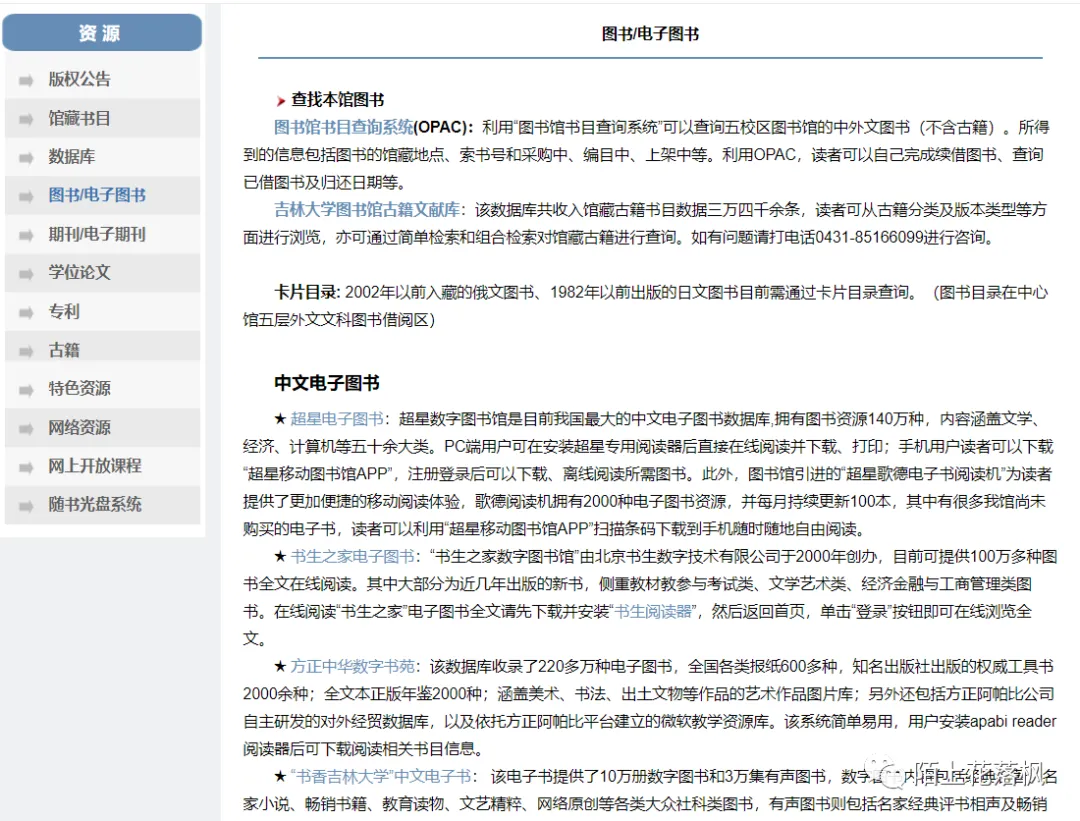Select 数据库 in the resource menu

tap(72, 157)
